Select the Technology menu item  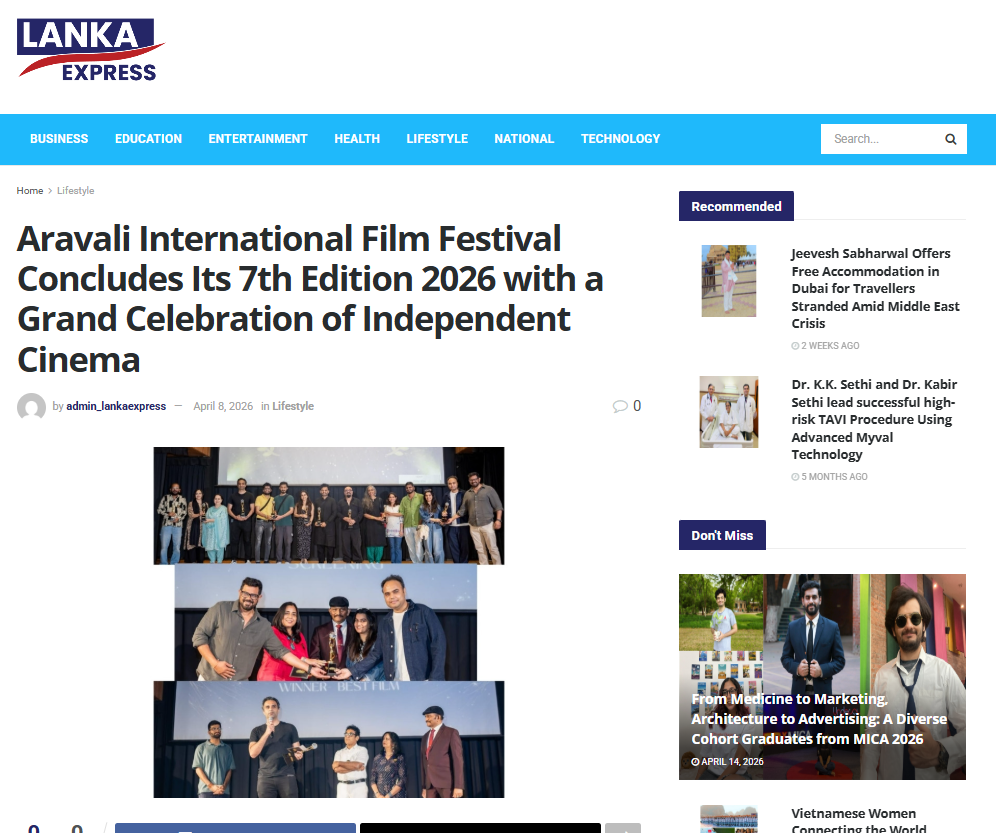[620, 139]
